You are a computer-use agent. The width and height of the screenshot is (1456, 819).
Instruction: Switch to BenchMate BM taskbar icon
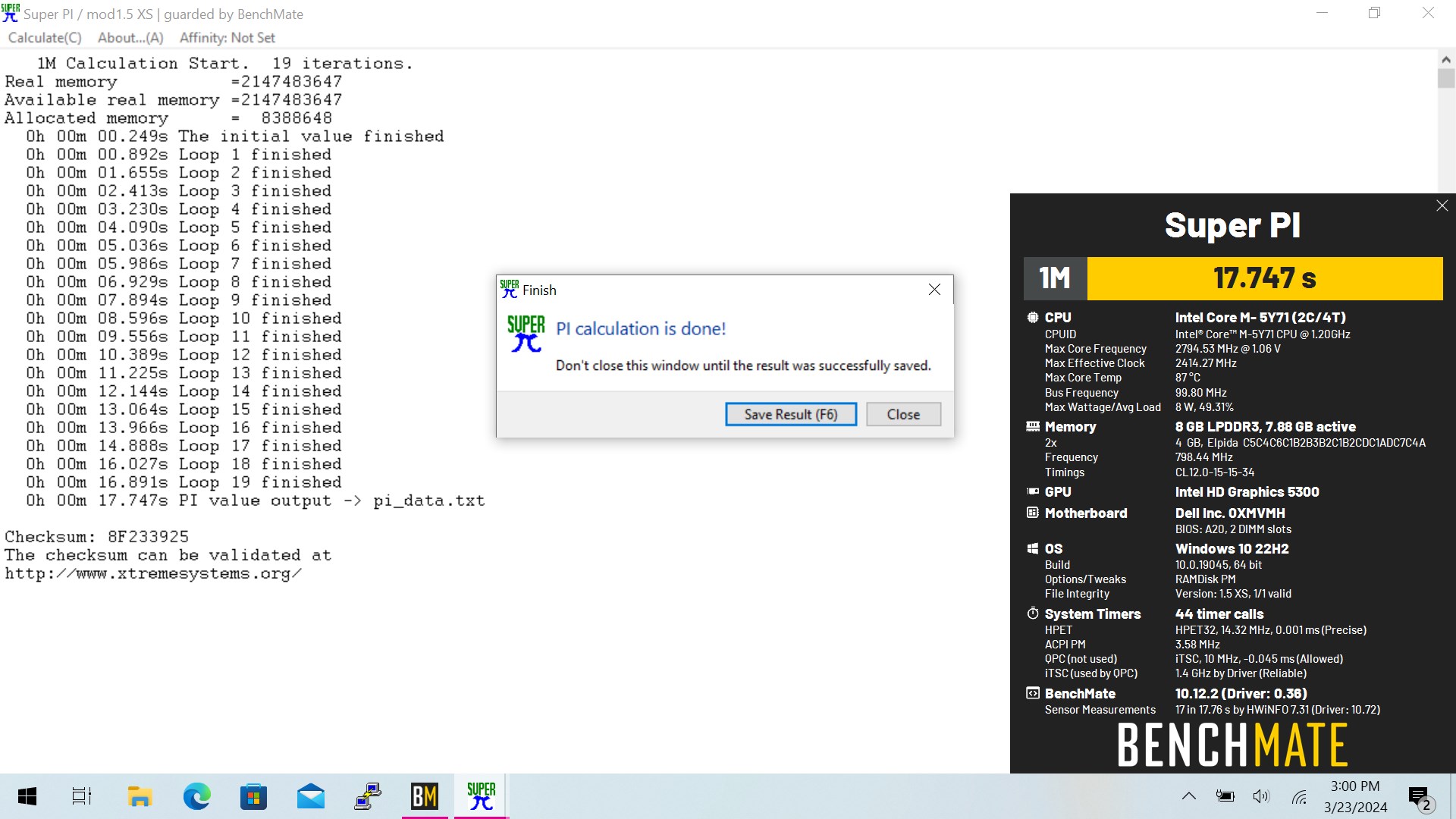(425, 796)
